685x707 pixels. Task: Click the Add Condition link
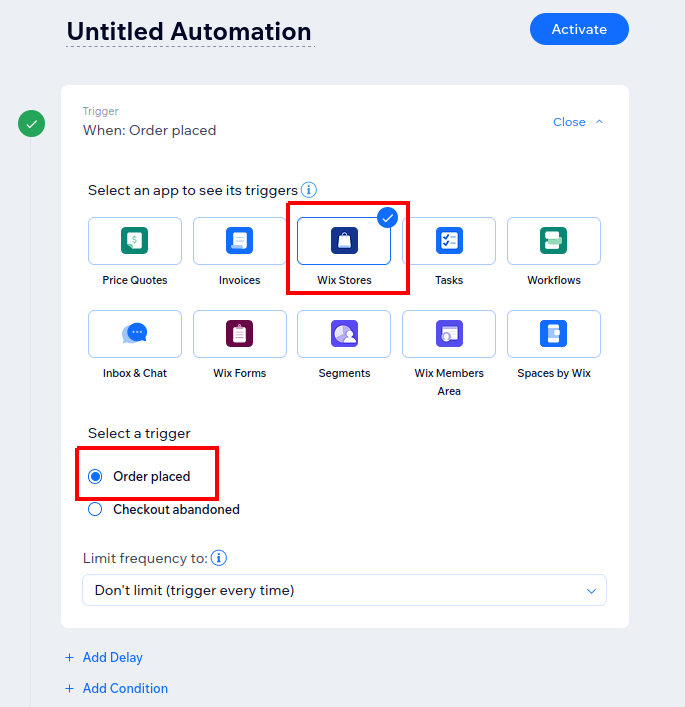(125, 689)
